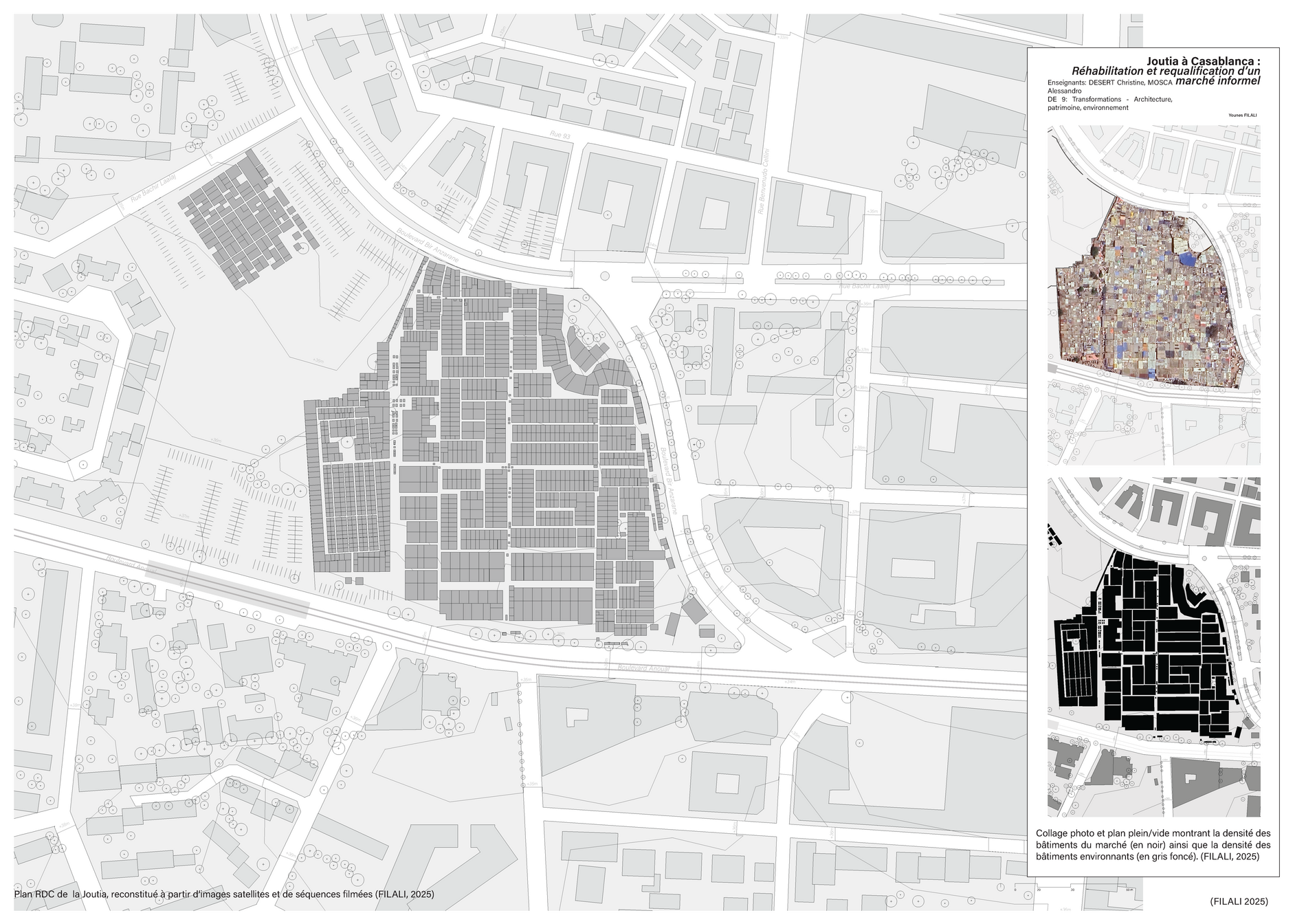1306x924 pixels.
Task: Open the black plein/vide plan thumbnail
Action: pos(1153,646)
